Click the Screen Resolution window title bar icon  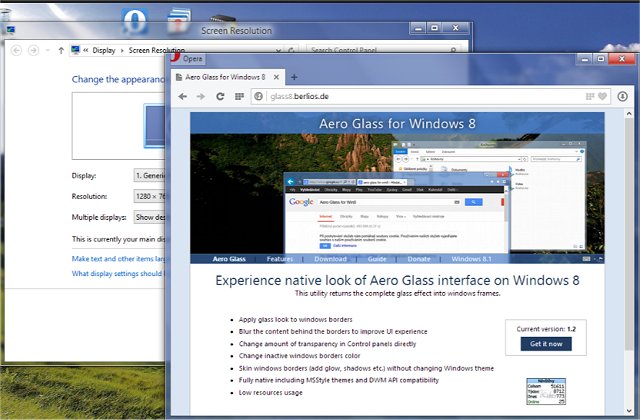(x=11, y=29)
